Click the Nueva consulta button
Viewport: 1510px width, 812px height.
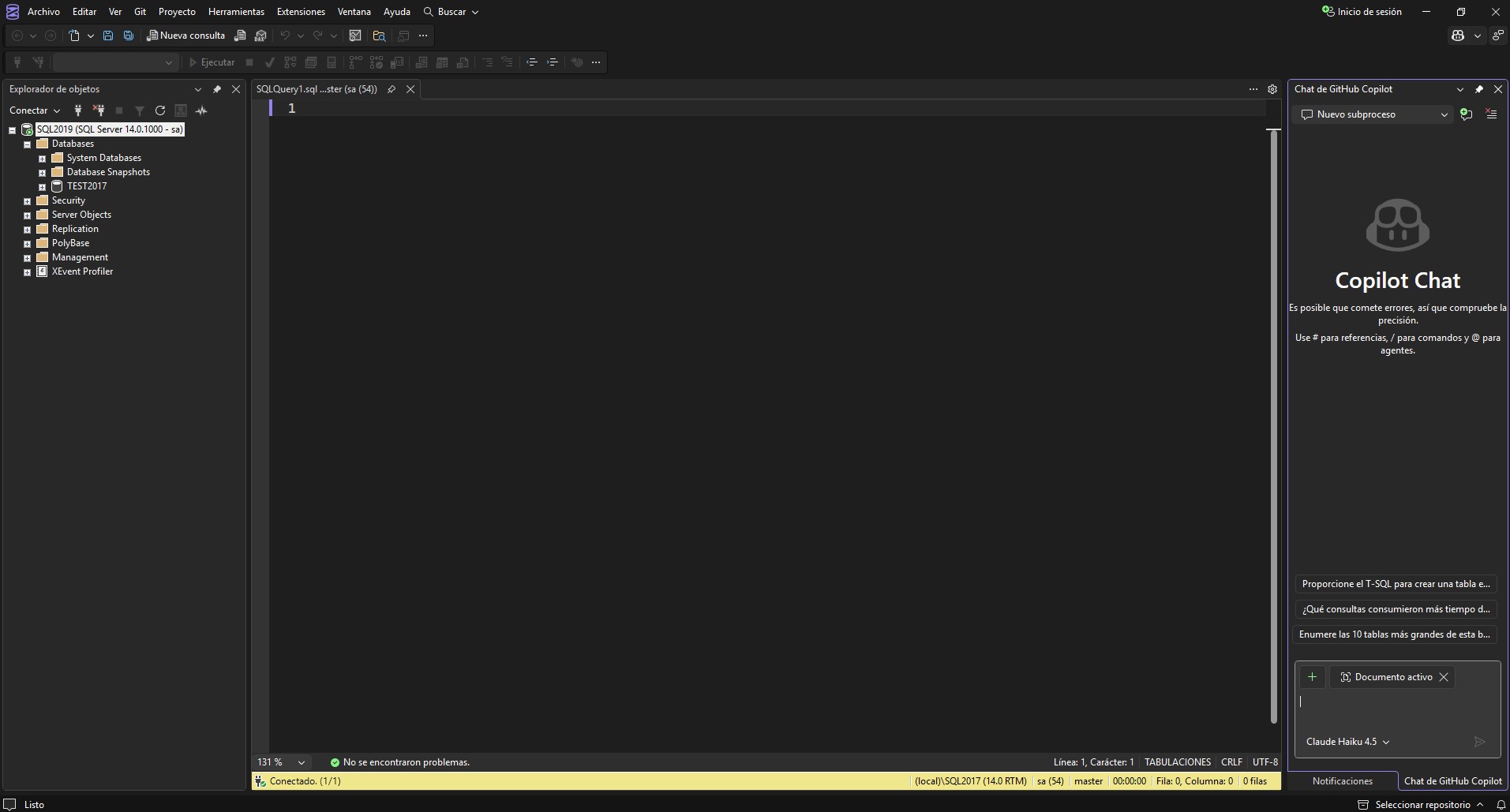tap(186, 36)
